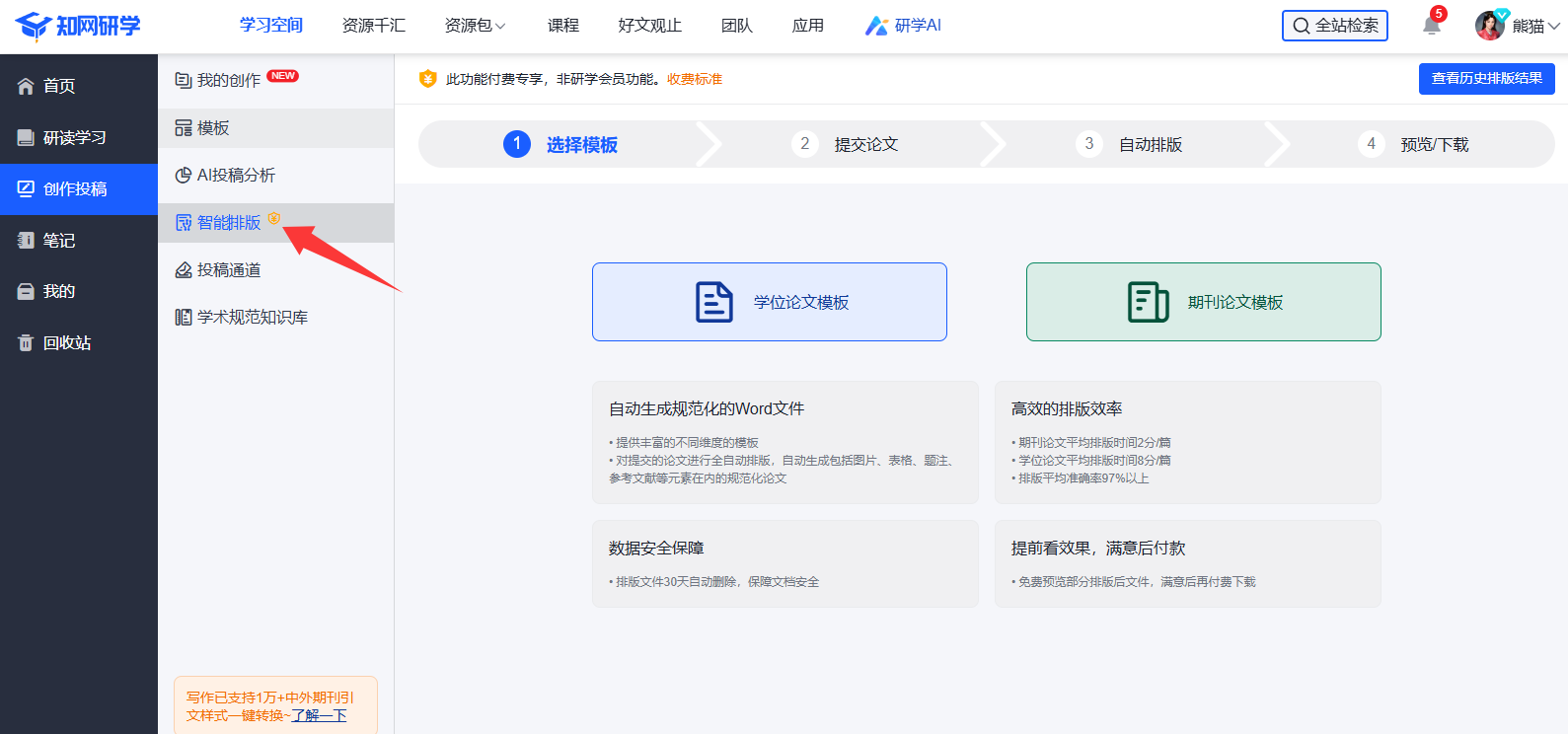Go to 回收站 trash in sidebar

pyautogui.click(x=66, y=342)
